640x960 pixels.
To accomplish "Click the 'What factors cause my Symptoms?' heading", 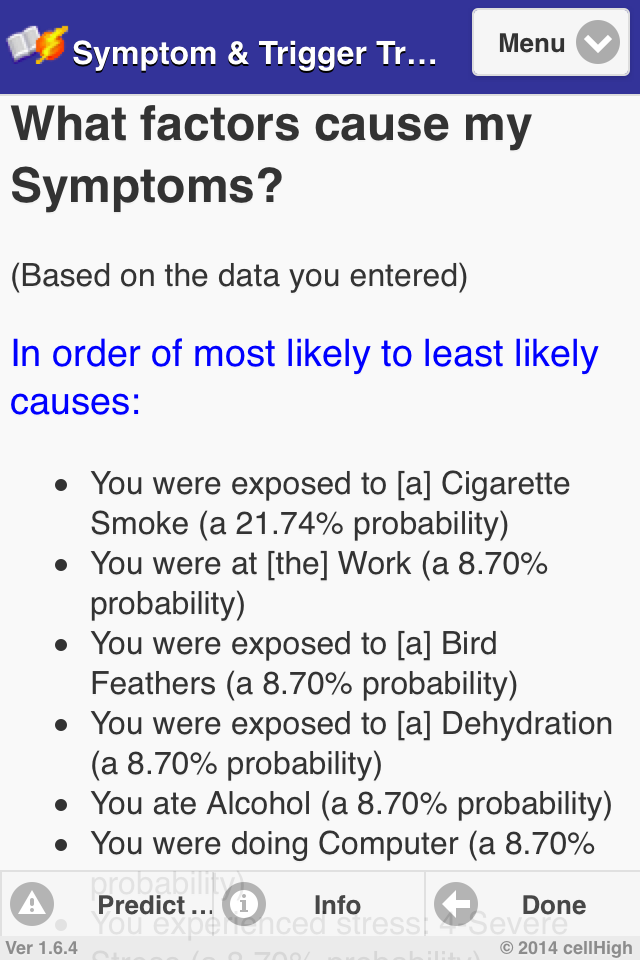I will (271, 153).
